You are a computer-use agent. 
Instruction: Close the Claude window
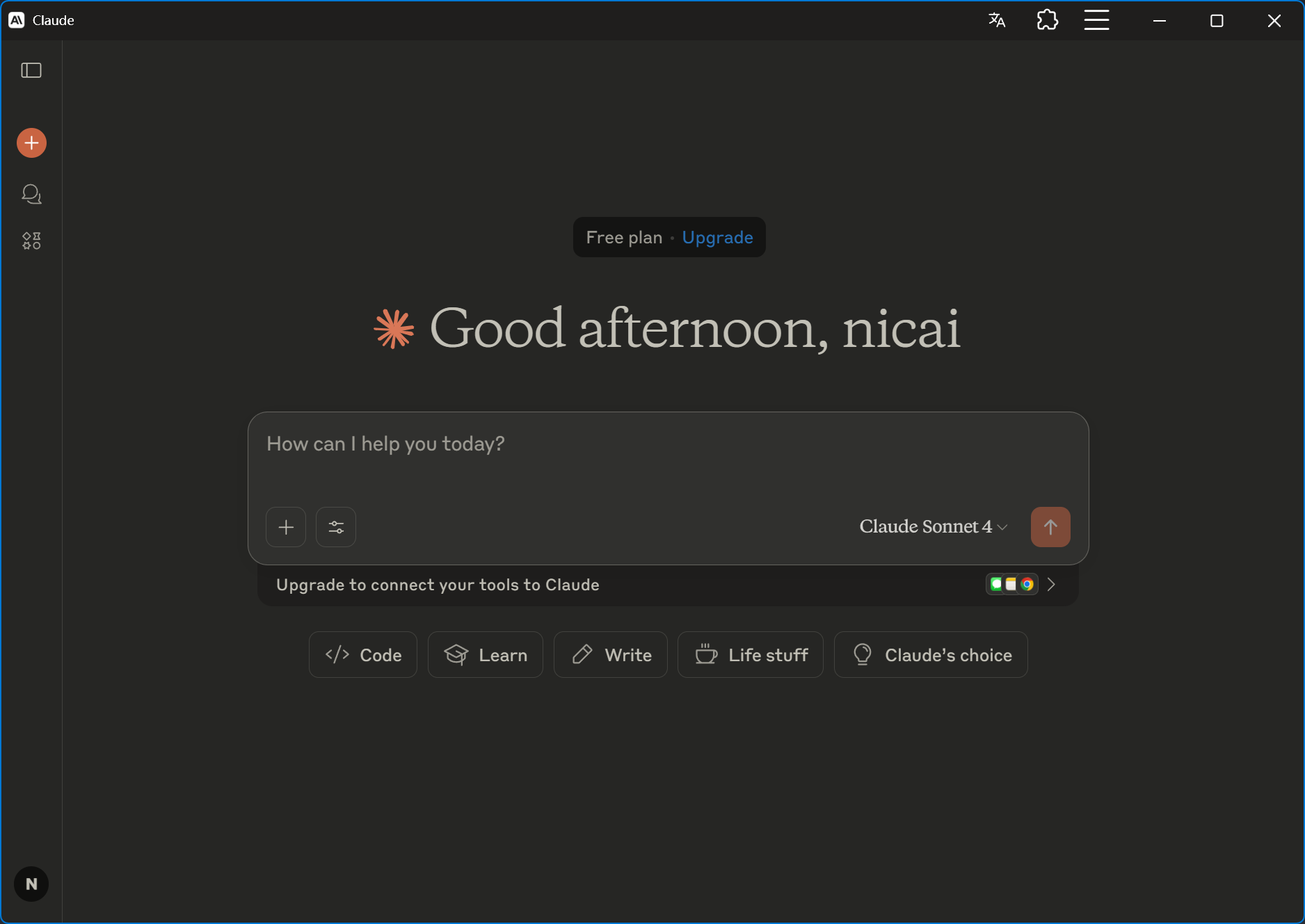(x=1274, y=20)
